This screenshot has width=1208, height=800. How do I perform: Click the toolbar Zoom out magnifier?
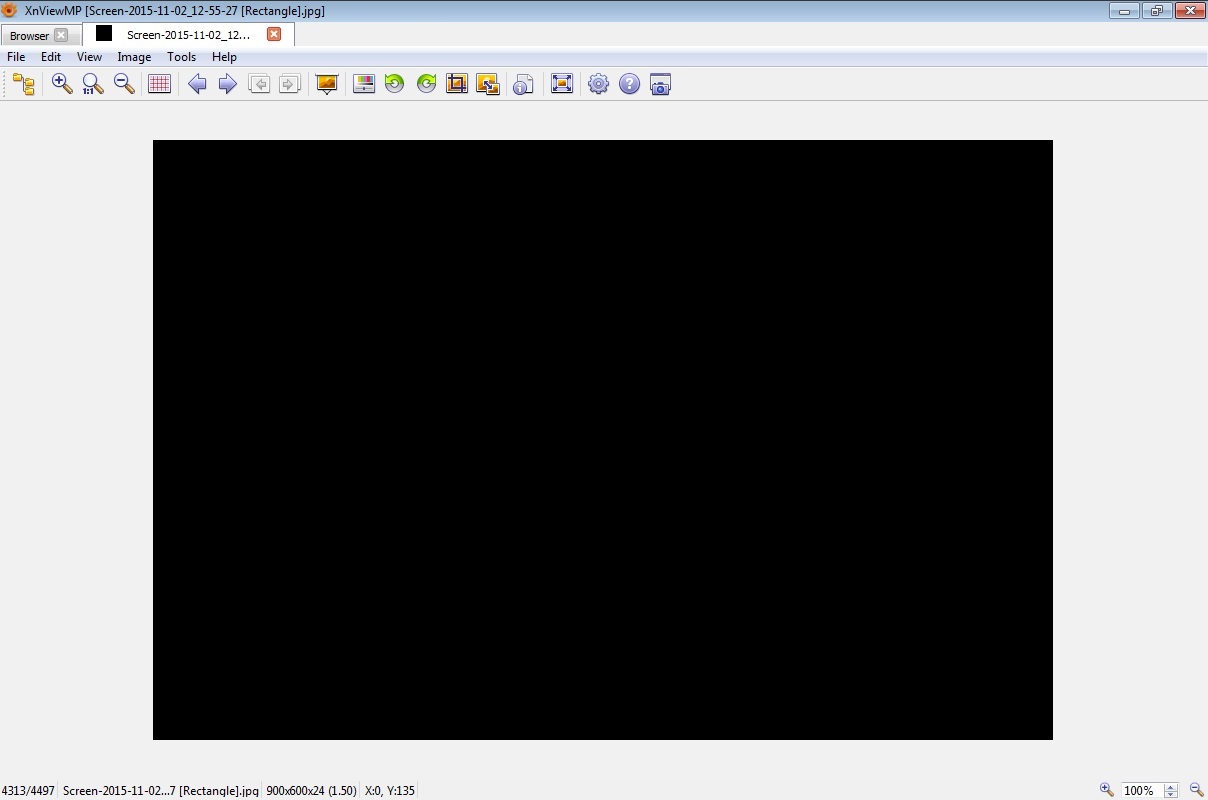coord(124,84)
